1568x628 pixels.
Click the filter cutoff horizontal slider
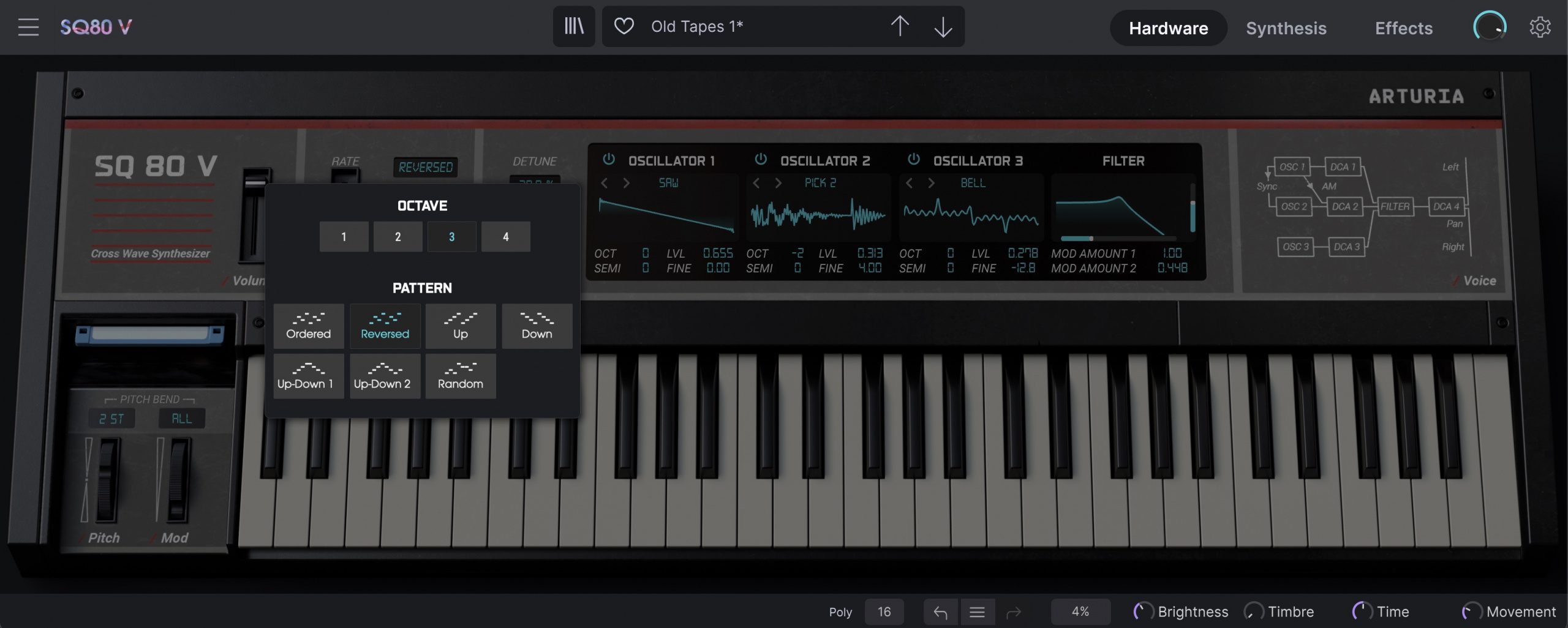(x=1118, y=238)
